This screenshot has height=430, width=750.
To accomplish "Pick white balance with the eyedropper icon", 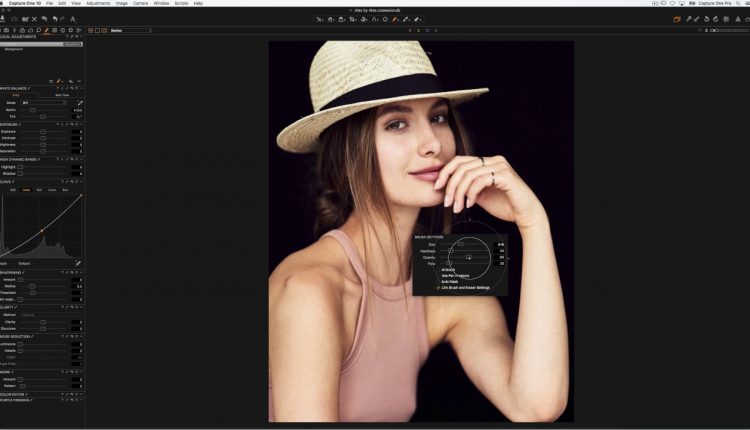I will click(78, 103).
